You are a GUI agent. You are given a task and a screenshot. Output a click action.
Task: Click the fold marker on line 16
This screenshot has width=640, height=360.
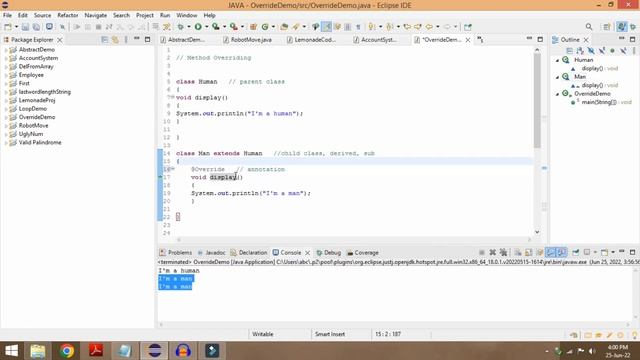(173, 169)
